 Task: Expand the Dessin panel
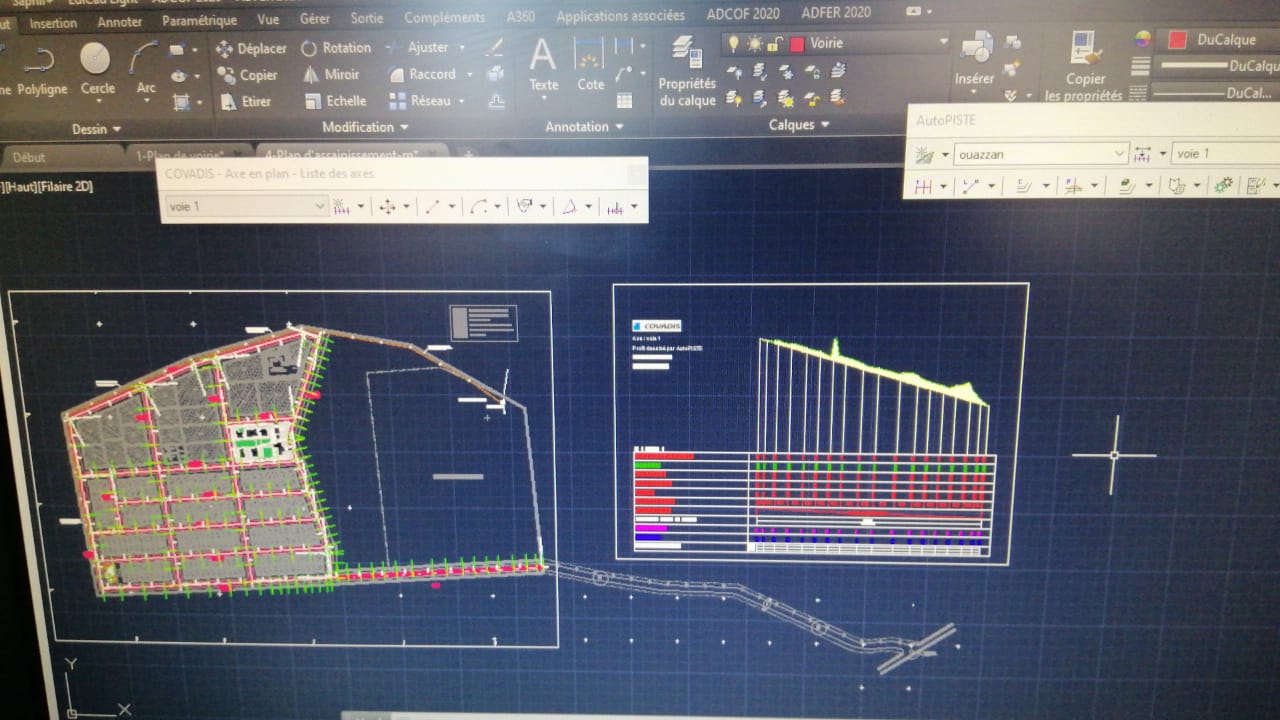pyautogui.click(x=96, y=129)
